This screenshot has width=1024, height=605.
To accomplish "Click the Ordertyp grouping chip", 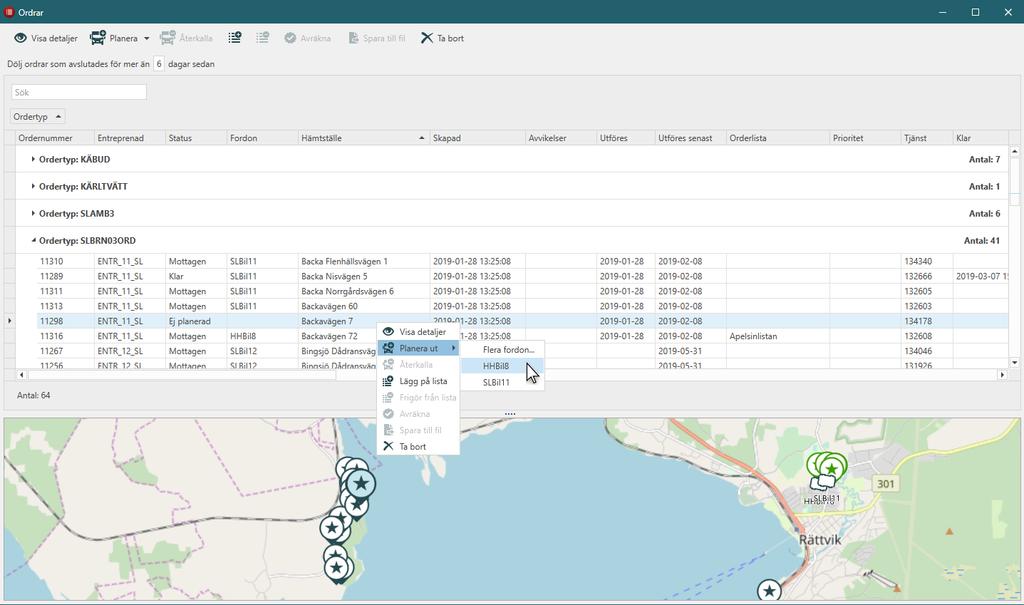I will [x=38, y=116].
